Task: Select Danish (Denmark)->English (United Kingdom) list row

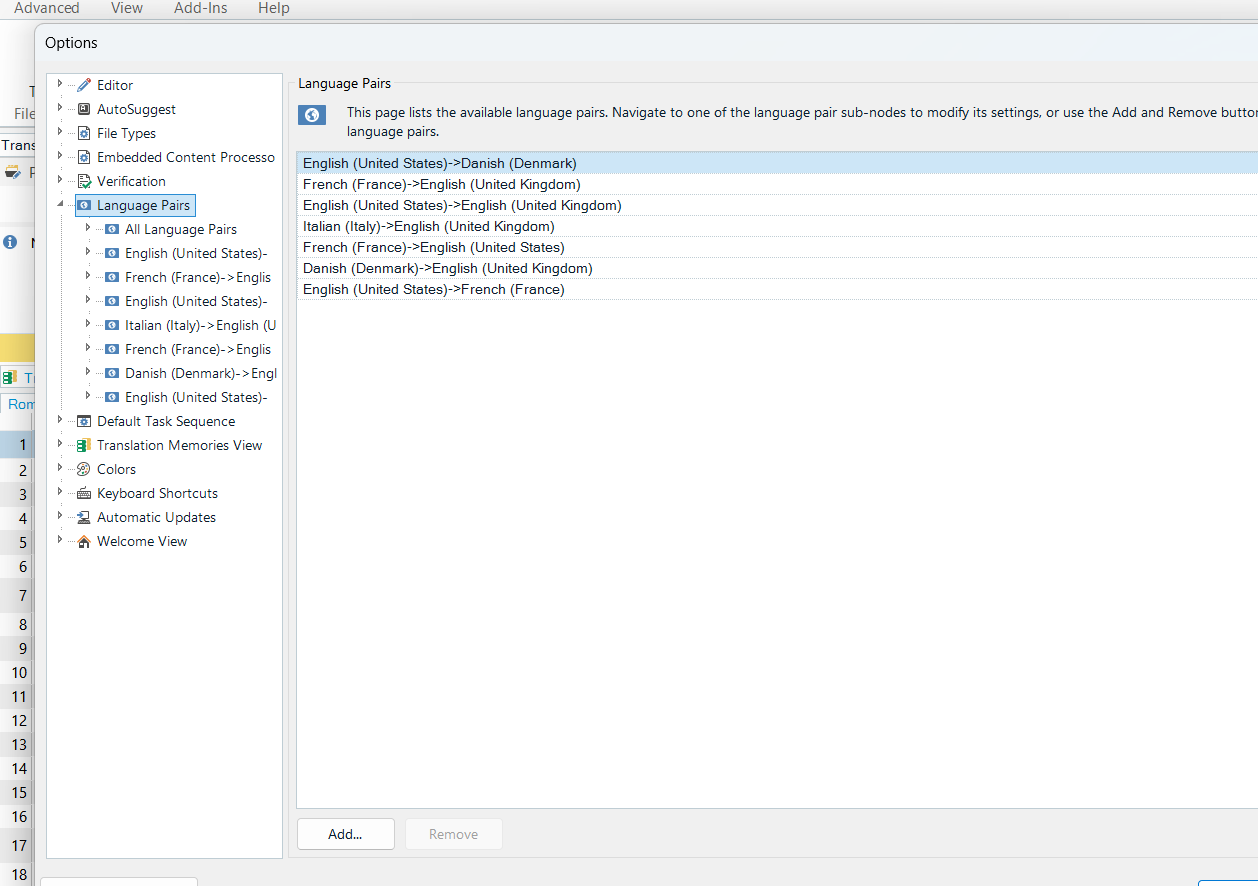Action: pyautogui.click(x=777, y=268)
